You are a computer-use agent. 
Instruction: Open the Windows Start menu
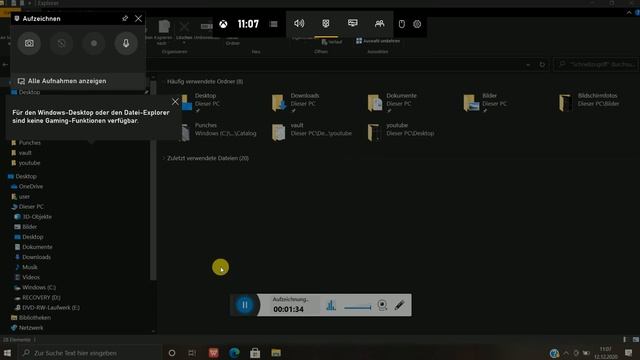(x=7, y=353)
